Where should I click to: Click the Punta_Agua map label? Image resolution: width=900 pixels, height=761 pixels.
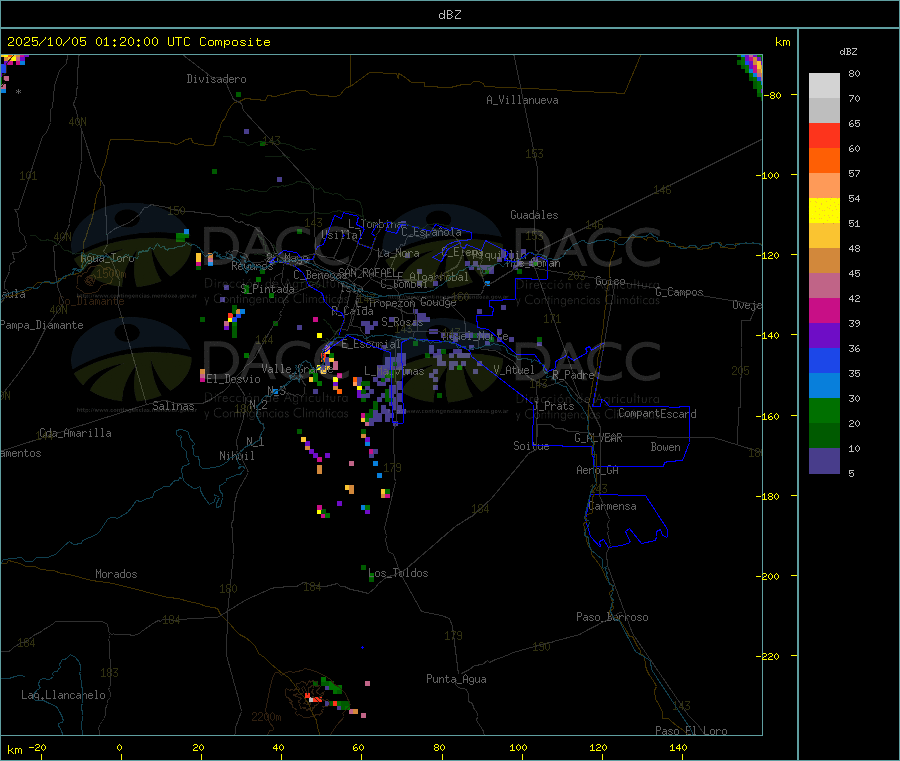point(456,679)
